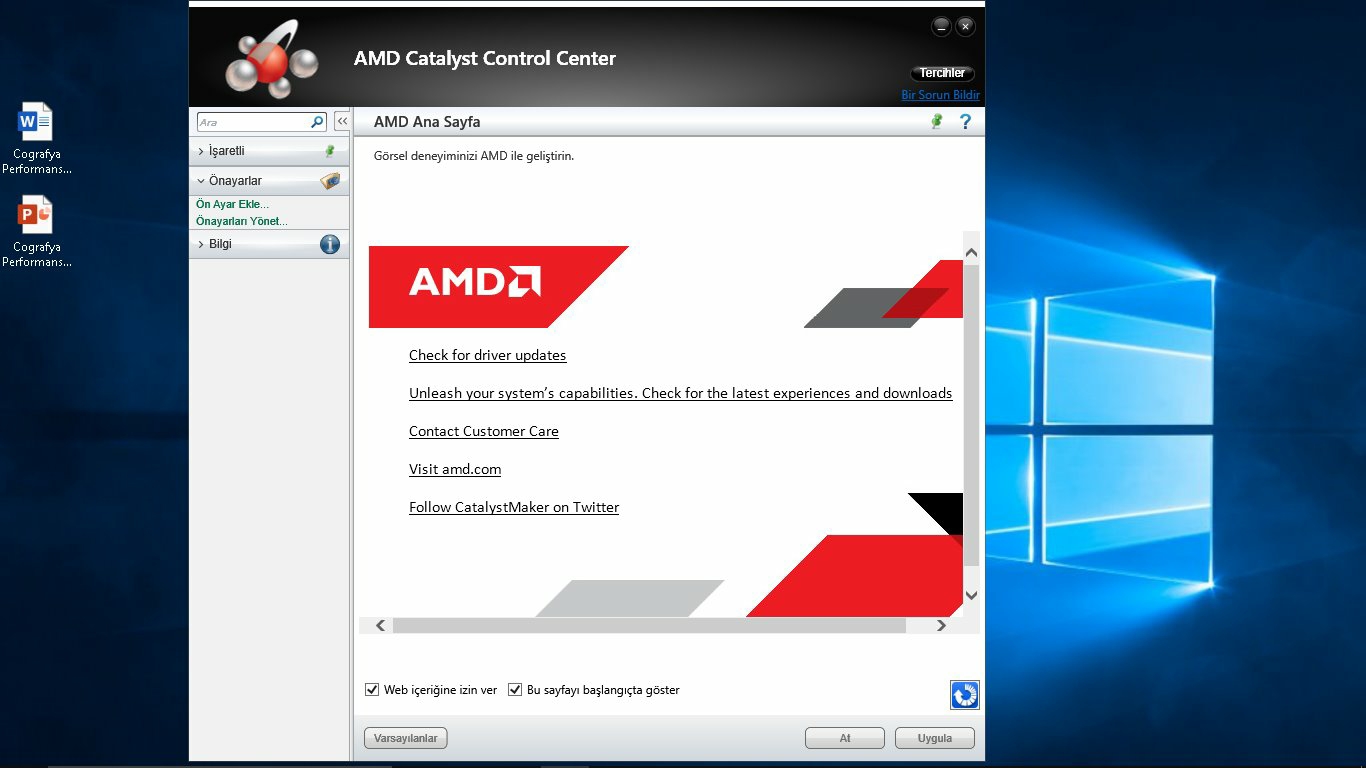Image resolution: width=1366 pixels, height=768 pixels.
Task: Open 'Contact Customer Care' link
Action: point(483,431)
